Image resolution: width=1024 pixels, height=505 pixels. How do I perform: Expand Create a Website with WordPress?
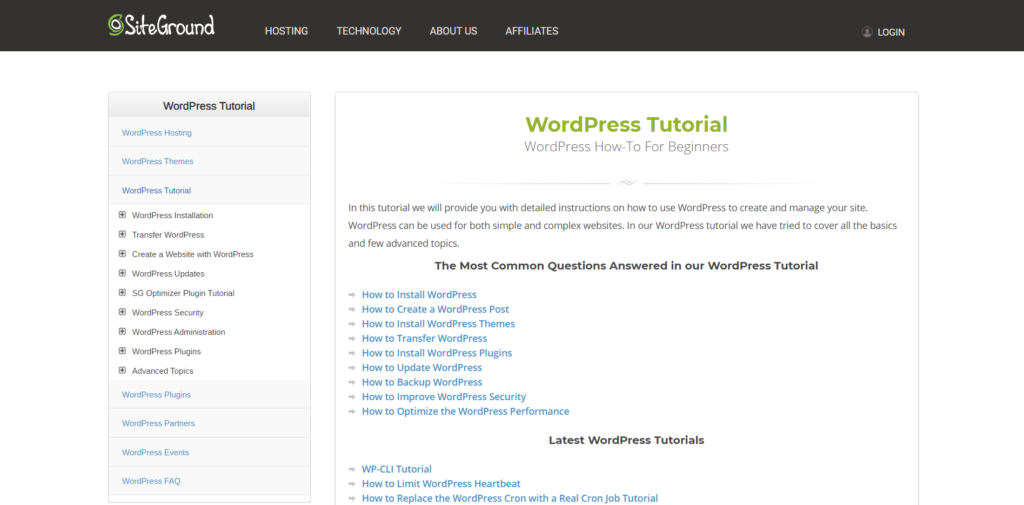(x=122, y=253)
